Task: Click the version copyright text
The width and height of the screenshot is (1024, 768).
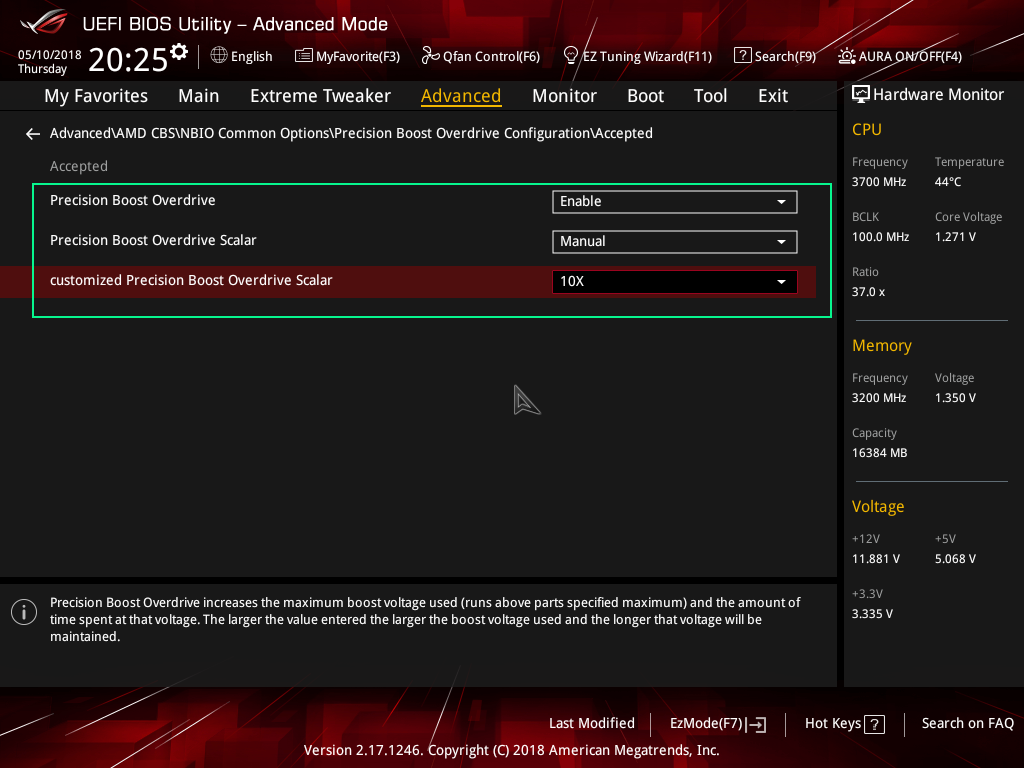Action: pos(511,750)
